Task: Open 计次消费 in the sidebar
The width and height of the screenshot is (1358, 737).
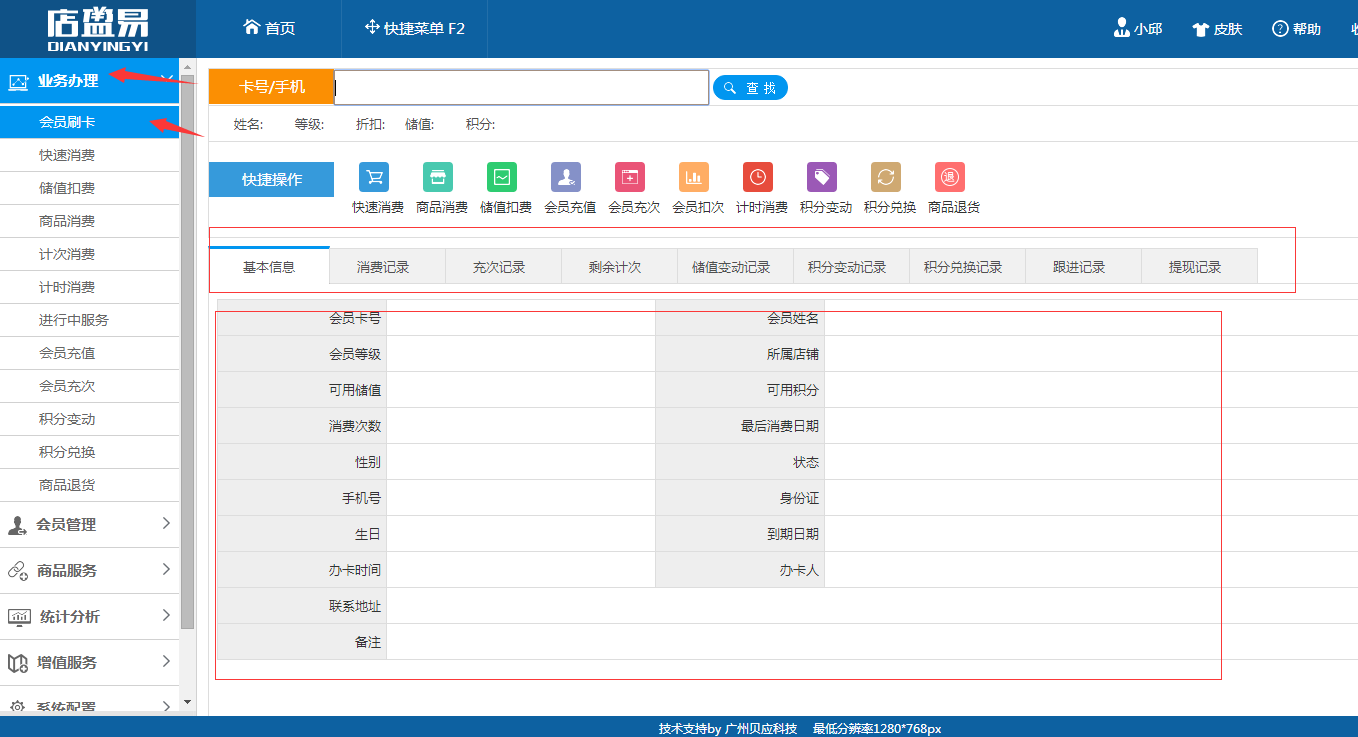Action: coord(89,254)
